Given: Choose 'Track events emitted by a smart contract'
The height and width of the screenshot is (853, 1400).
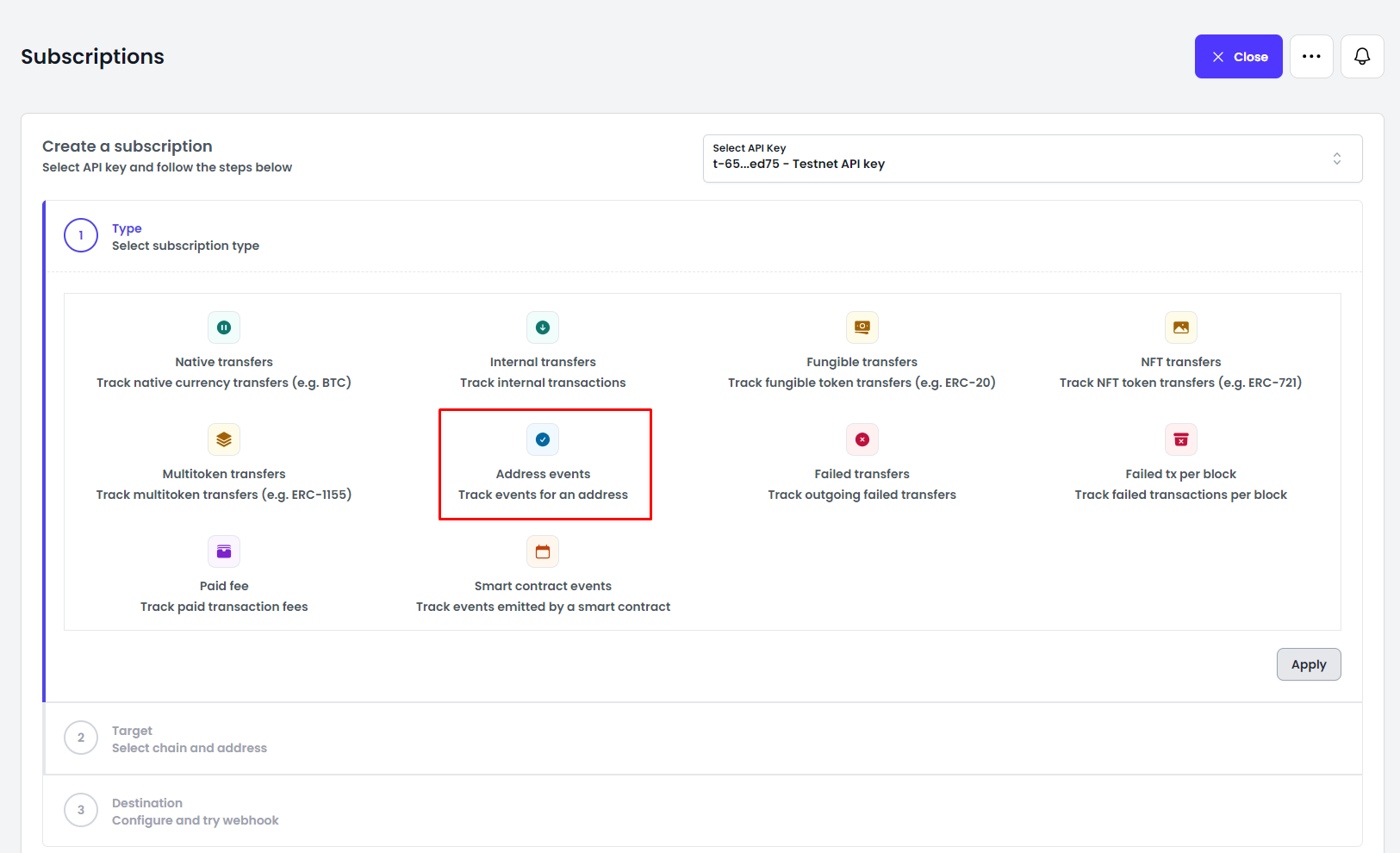Looking at the screenshot, I should (x=543, y=607).
